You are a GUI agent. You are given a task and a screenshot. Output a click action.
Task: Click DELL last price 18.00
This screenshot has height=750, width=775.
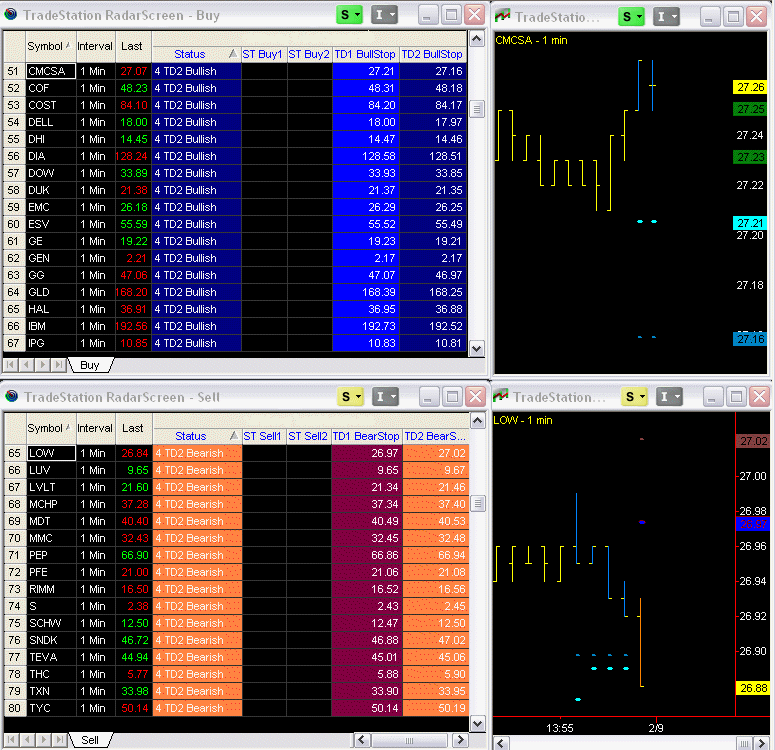(x=133, y=122)
